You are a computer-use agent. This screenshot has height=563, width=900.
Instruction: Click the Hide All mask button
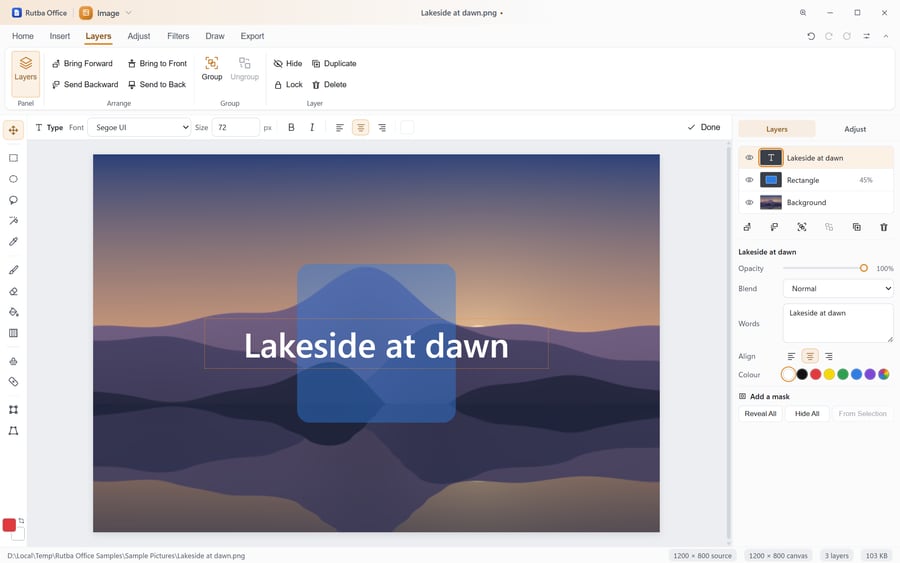tap(807, 414)
